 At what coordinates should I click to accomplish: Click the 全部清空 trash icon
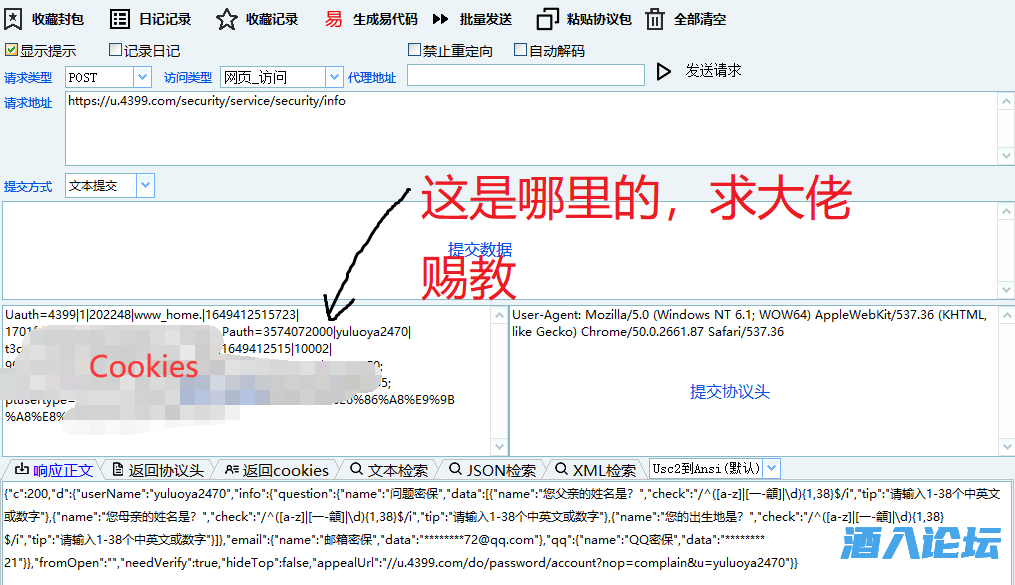coord(654,19)
